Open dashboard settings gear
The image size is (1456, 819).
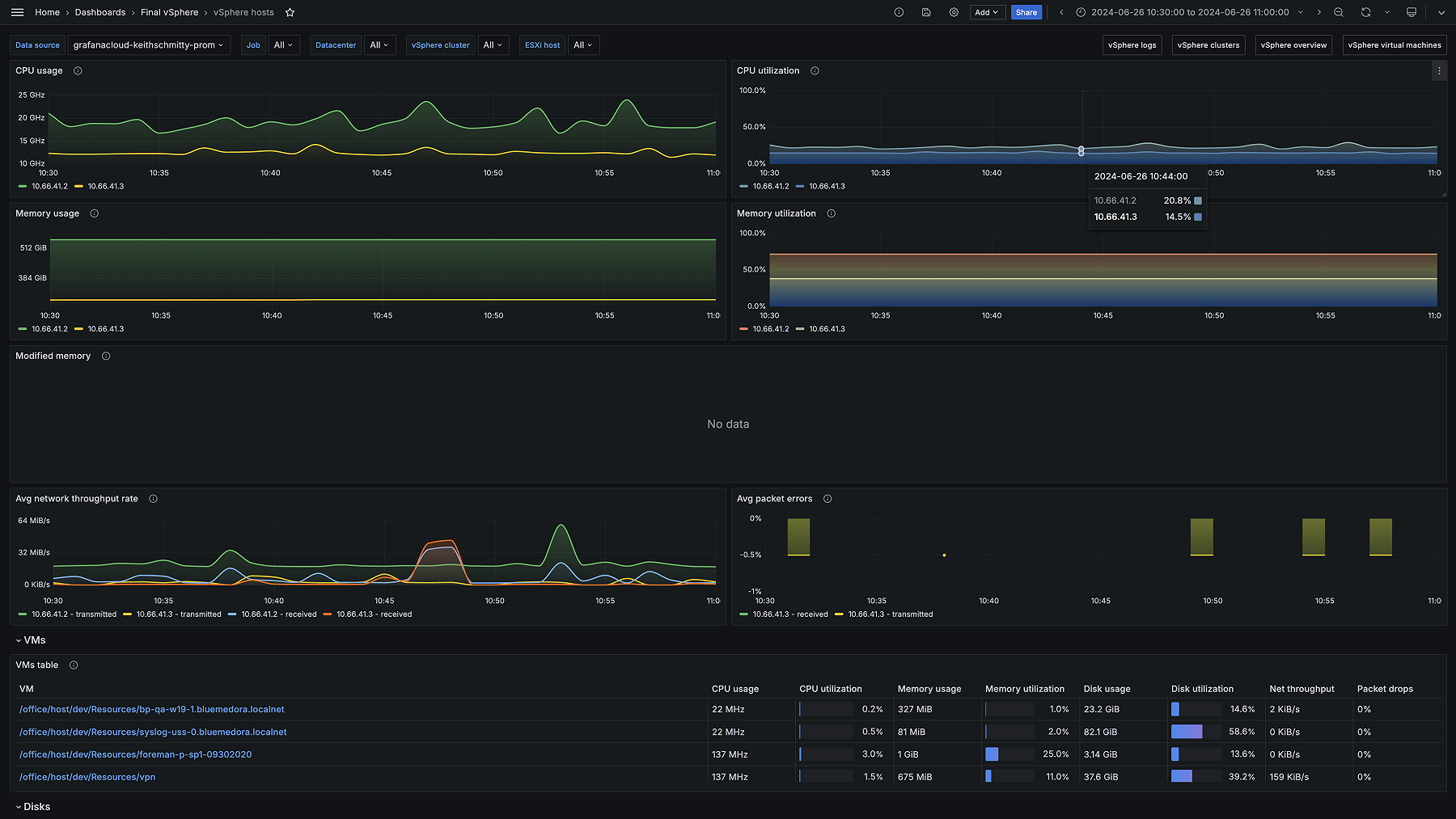click(954, 12)
